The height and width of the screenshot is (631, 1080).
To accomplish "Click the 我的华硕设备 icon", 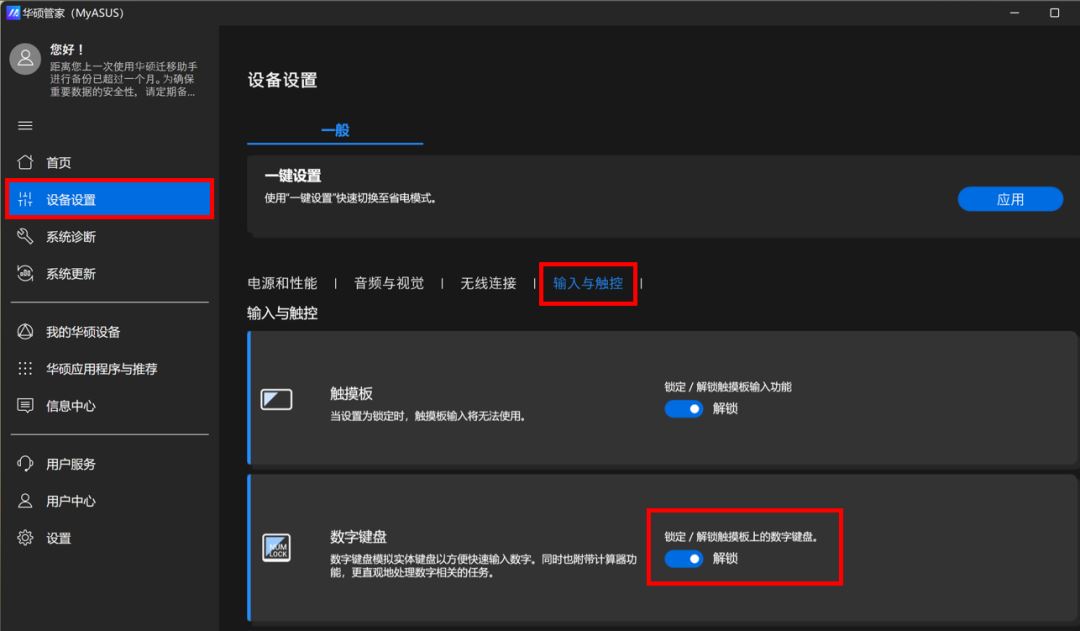I will [26, 332].
